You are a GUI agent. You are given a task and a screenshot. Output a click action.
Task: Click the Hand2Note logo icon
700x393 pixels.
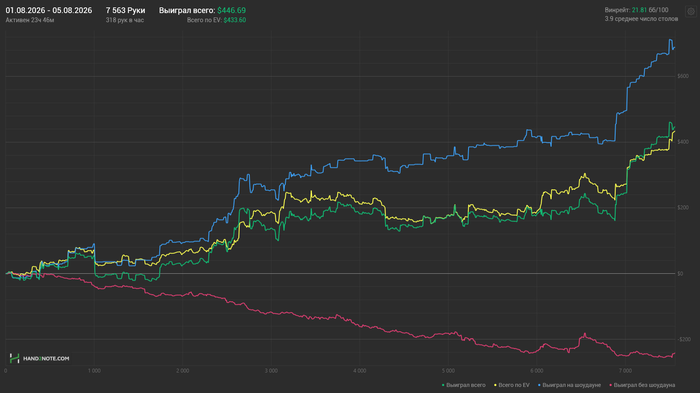pyautogui.click(x=14, y=358)
